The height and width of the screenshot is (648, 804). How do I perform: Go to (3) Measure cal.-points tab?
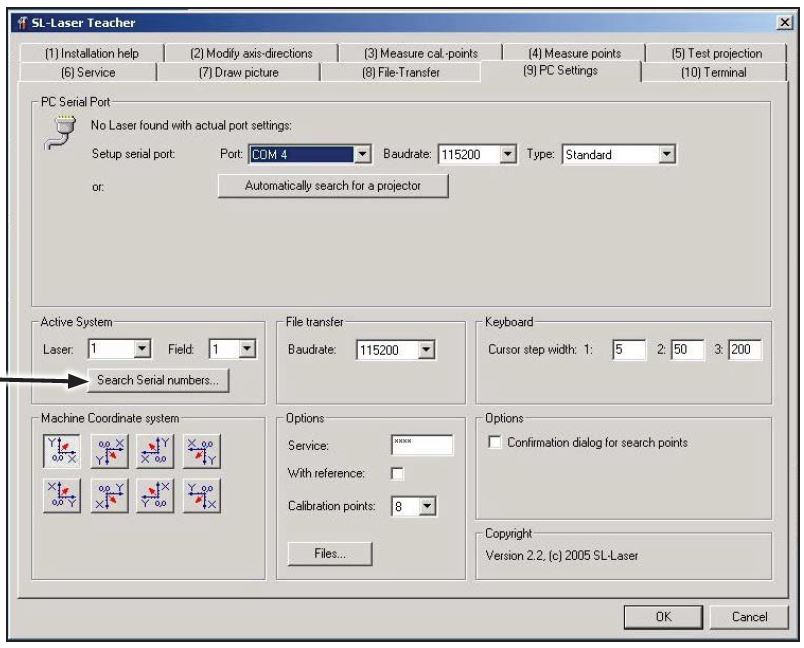(421, 53)
